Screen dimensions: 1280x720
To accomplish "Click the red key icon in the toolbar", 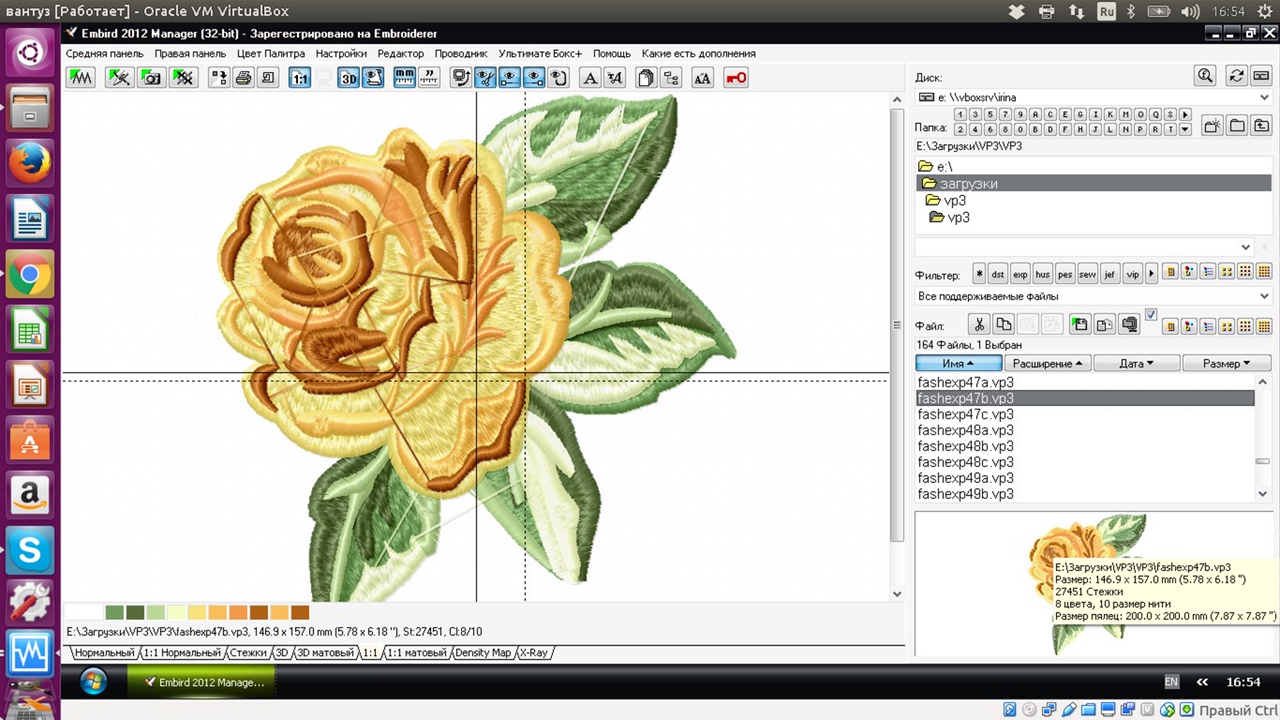I will pos(736,77).
